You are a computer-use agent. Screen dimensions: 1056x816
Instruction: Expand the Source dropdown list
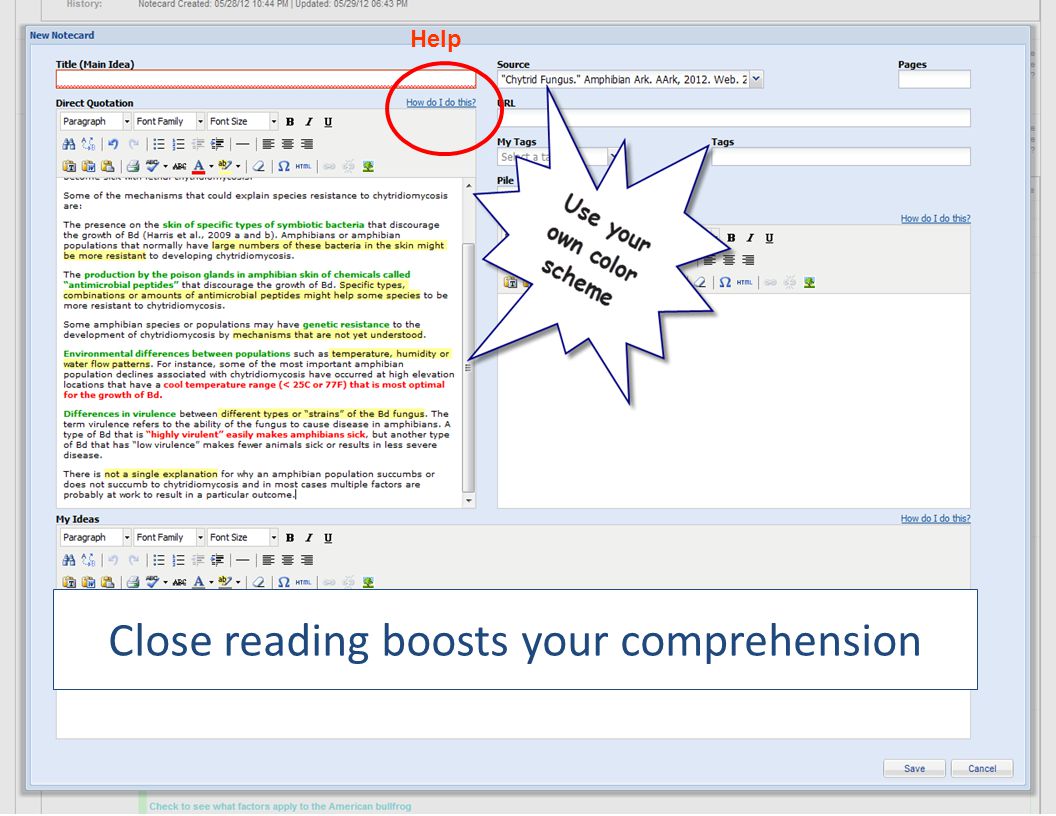pyautogui.click(x=756, y=79)
